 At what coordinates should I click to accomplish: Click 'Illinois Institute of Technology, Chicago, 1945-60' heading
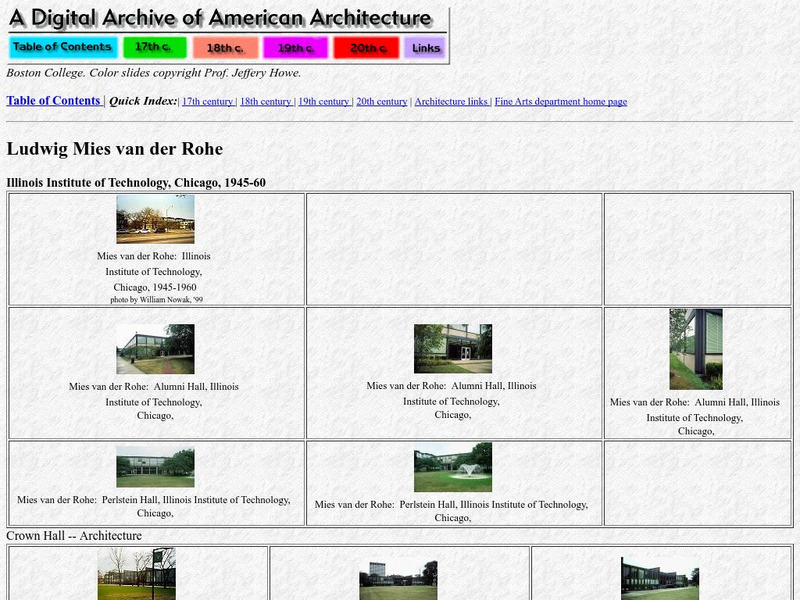tap(136, 183)
